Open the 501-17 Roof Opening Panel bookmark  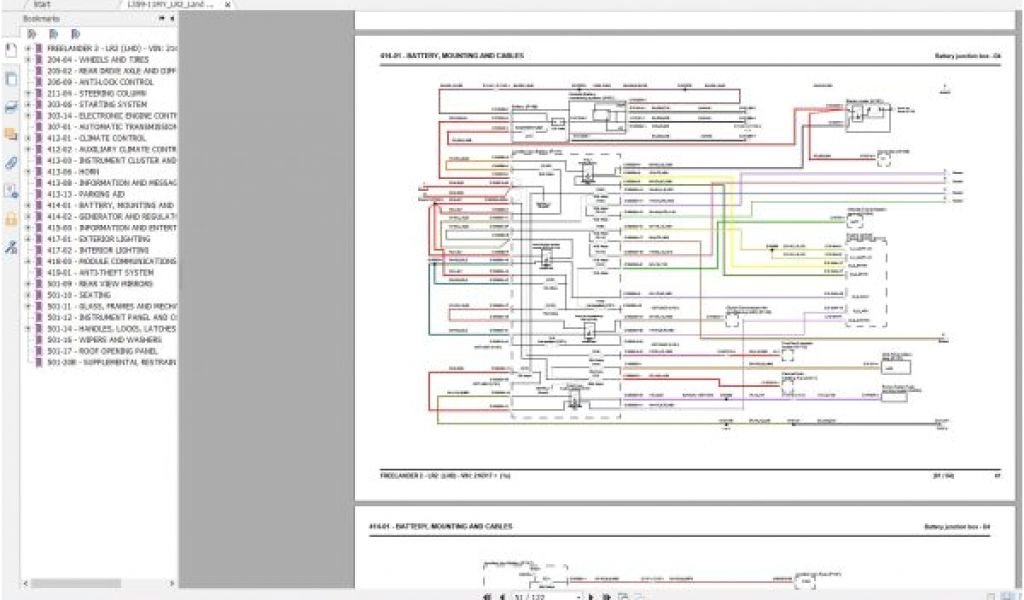pos(102,352)
